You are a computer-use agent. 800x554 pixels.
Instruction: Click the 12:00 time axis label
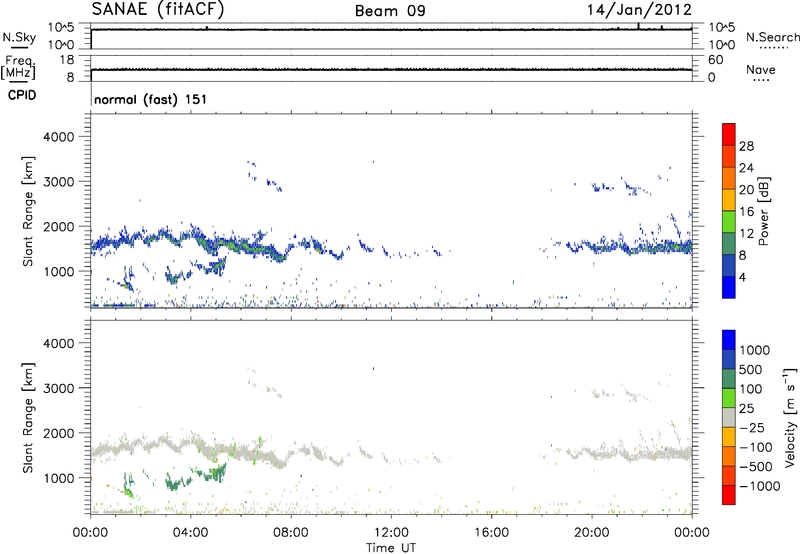coord(391,532)
